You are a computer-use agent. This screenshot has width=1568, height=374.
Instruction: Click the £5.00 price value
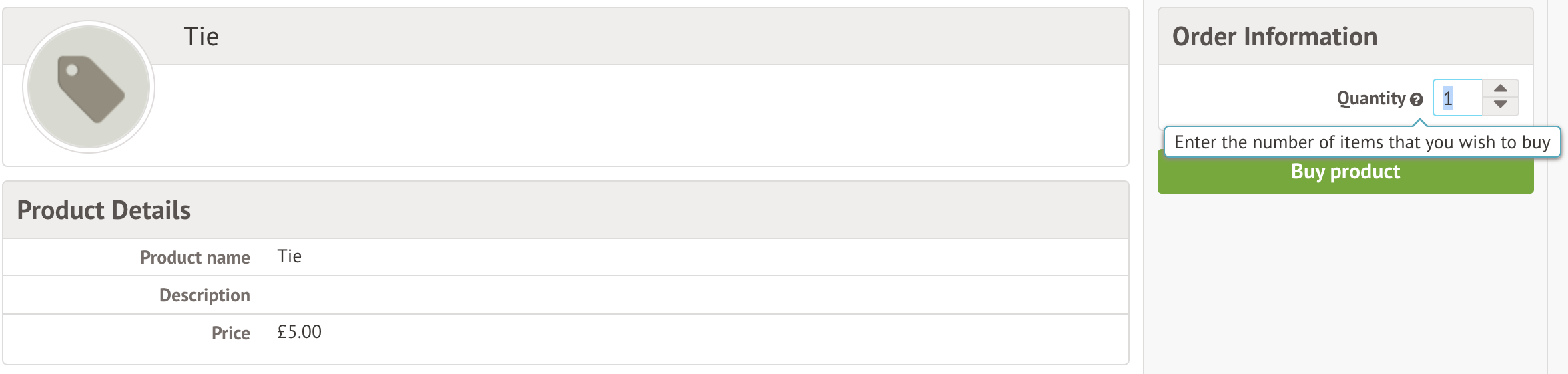(299, 332)
